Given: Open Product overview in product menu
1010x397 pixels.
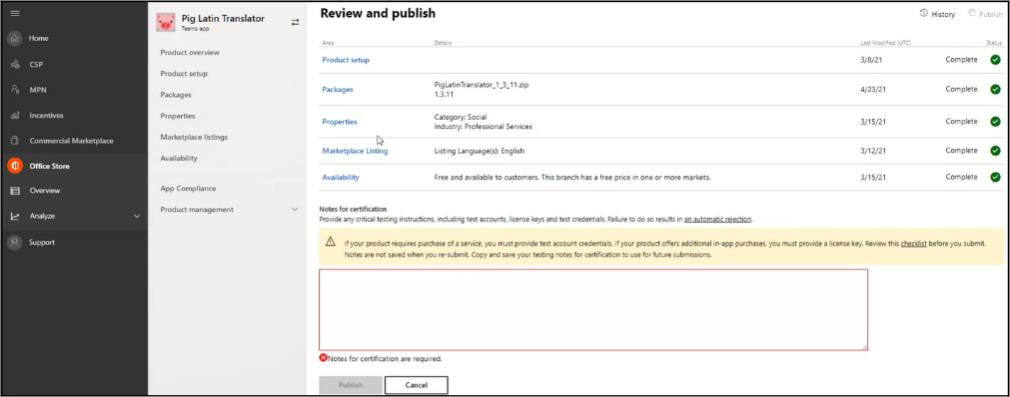Looking at the screenshot, I should click(190, 52).
